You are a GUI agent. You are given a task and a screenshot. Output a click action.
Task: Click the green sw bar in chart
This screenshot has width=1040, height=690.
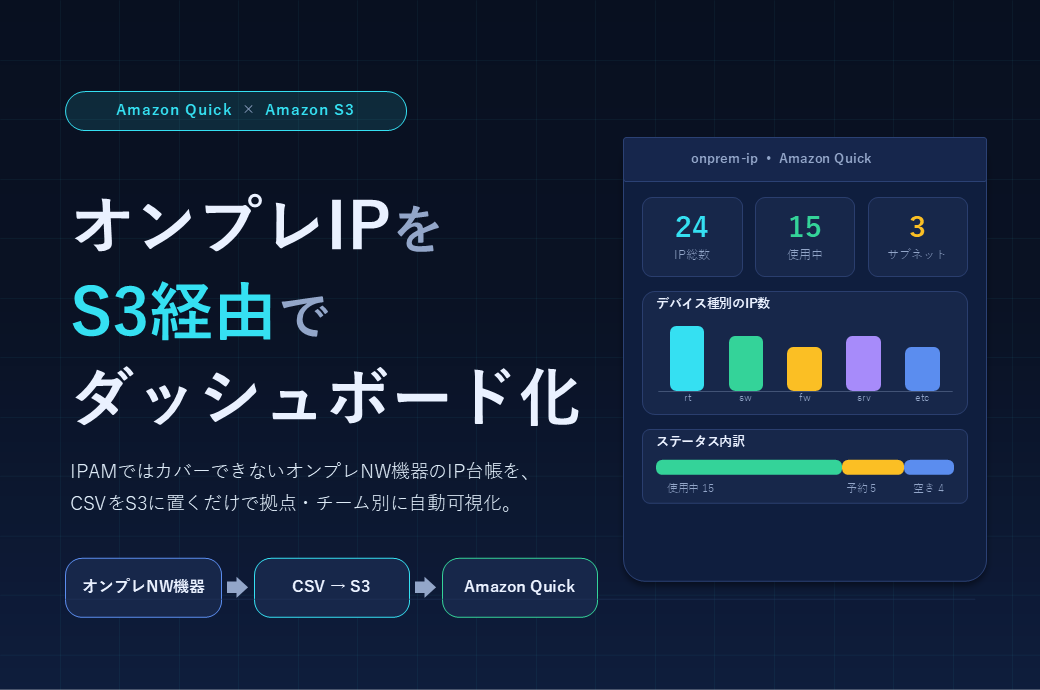click(x=746, y=364)
